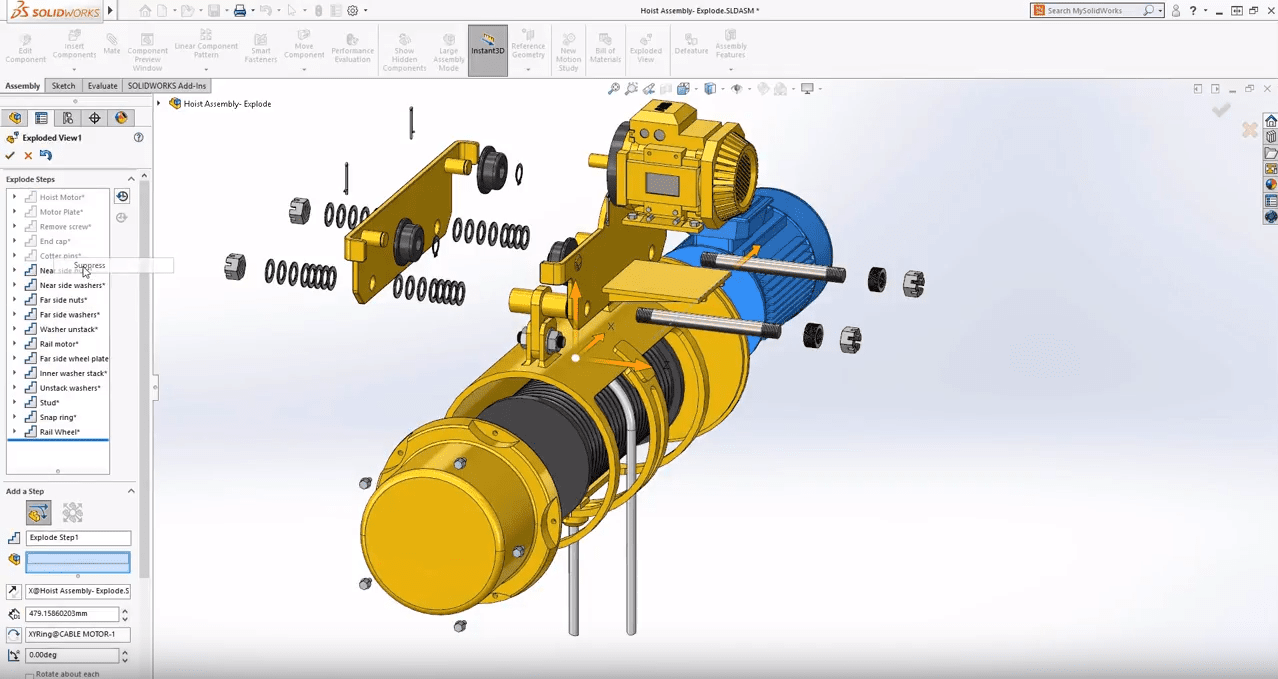Open the DisplayManager color sphere tab

[x=121, y=118]
